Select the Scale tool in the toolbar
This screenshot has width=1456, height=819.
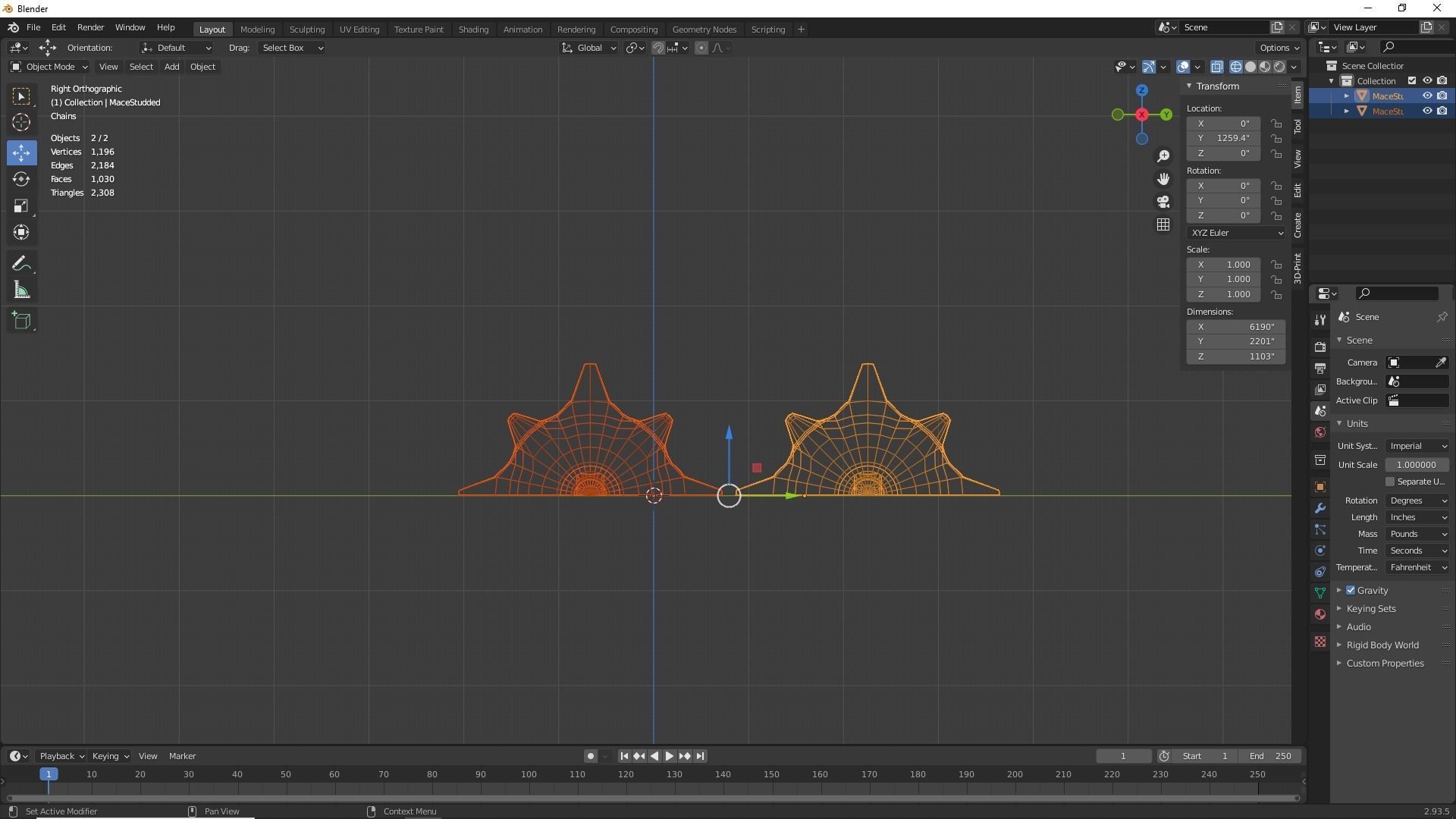tap(21, 206)
